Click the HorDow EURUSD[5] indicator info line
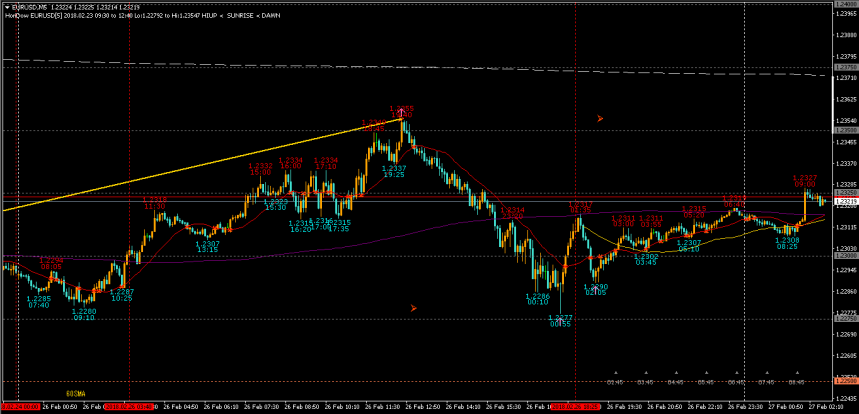 pyautogui.click(x=142, y=15)
